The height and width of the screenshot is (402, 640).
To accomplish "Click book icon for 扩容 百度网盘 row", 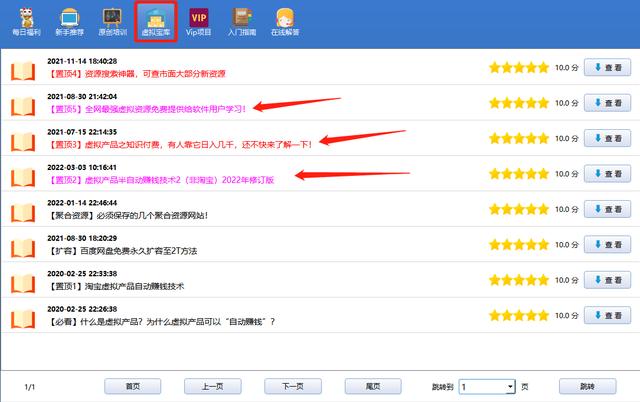I will (x=23, y=249).
